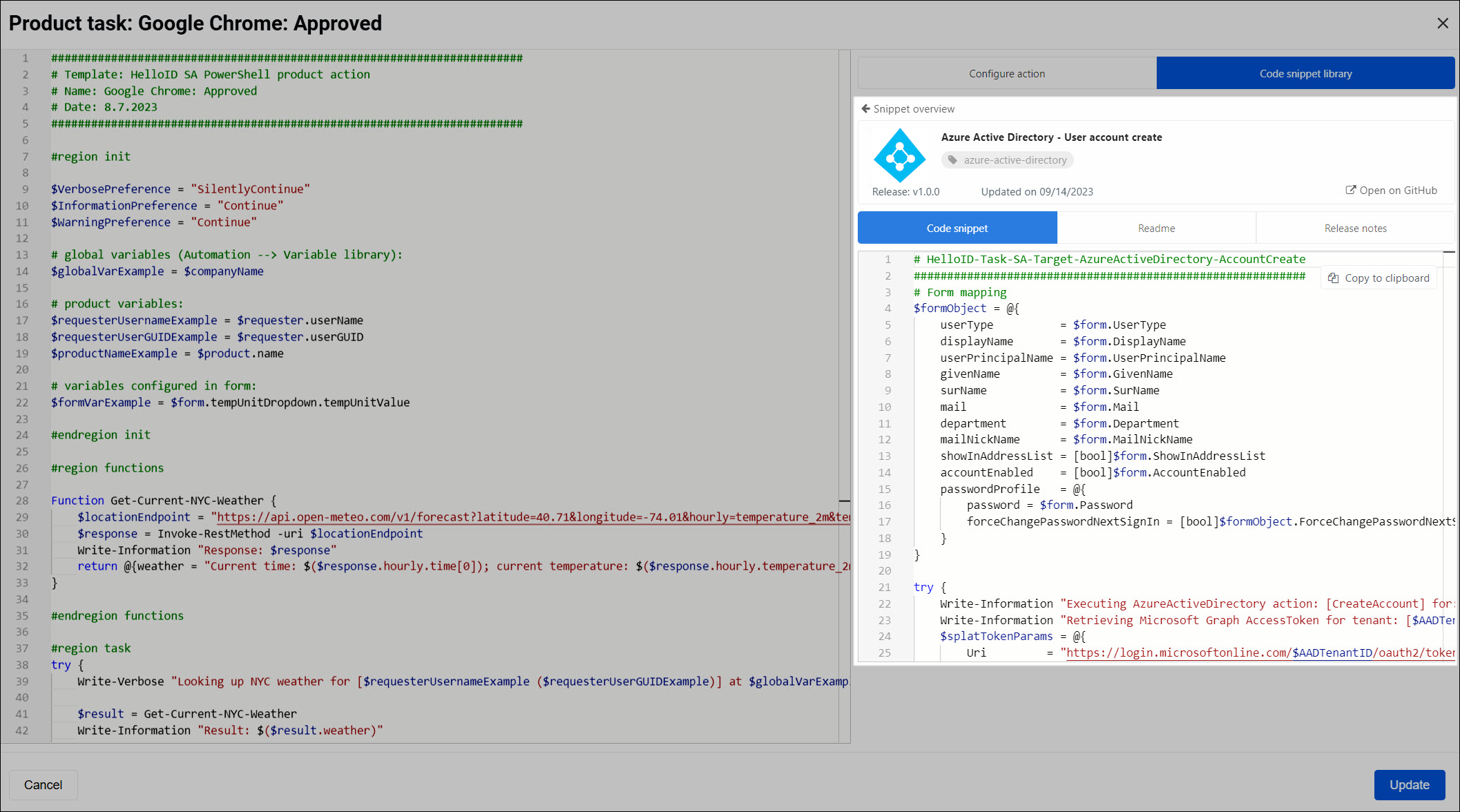Viewport: 1460px width, 812px height.
Task: Click 'accountEnabled' line in snippet
Action: (x=1093, y=472)
